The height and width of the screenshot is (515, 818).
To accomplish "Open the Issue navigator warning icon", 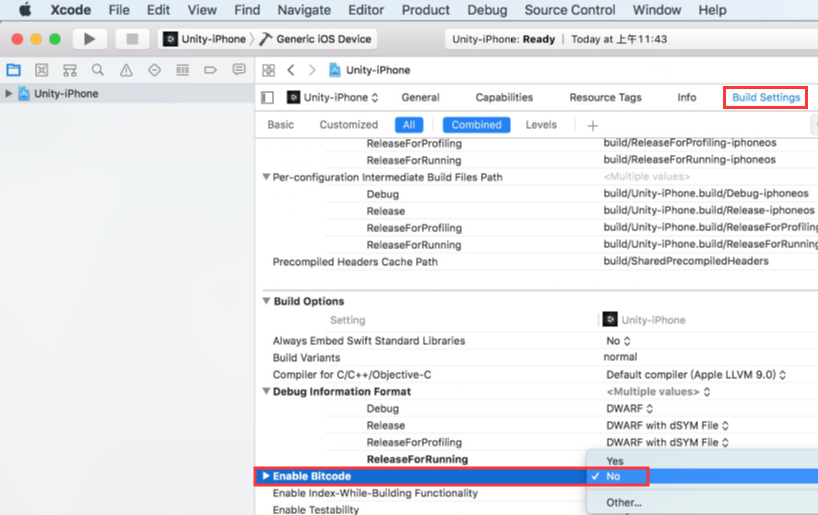I will point(126,70).
